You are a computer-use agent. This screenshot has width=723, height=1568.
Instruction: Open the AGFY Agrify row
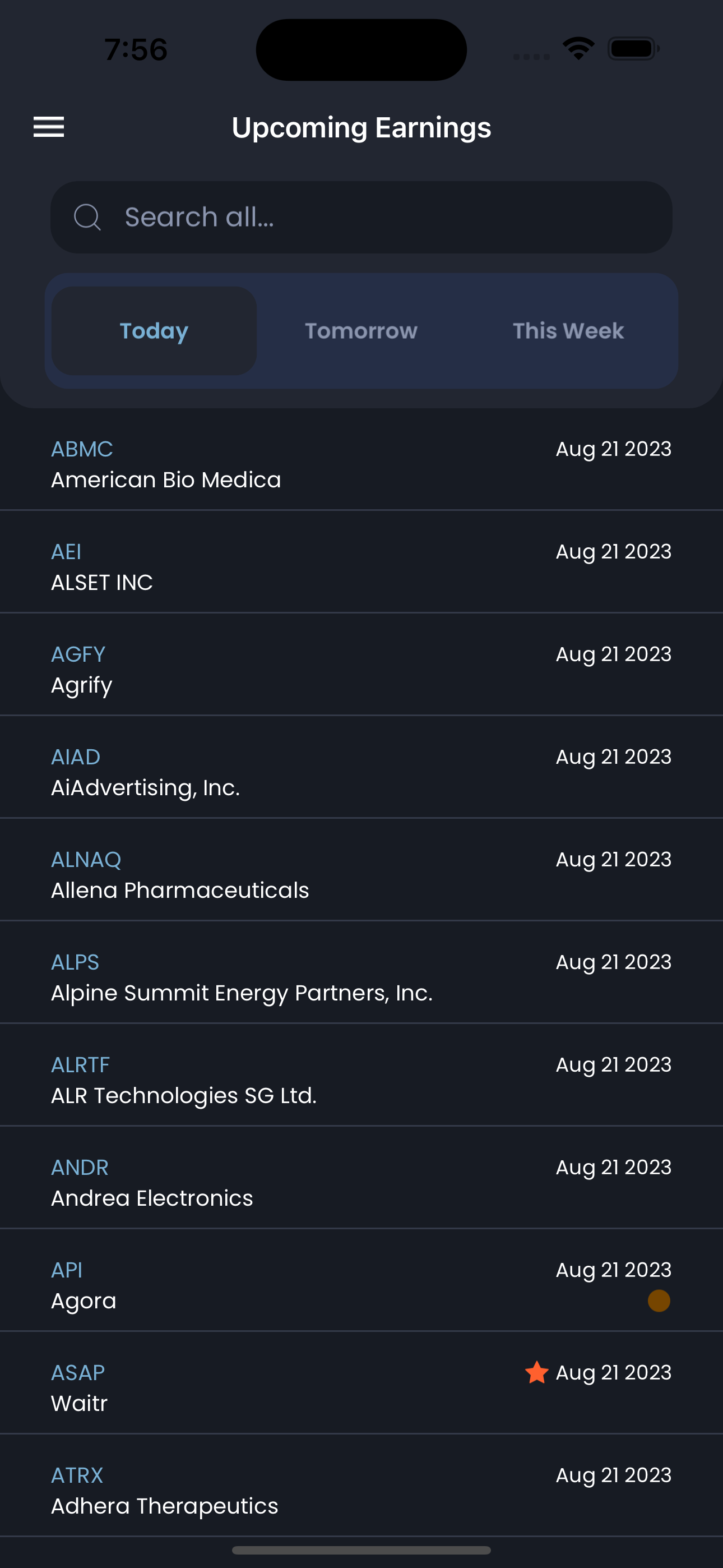(361, 665)
